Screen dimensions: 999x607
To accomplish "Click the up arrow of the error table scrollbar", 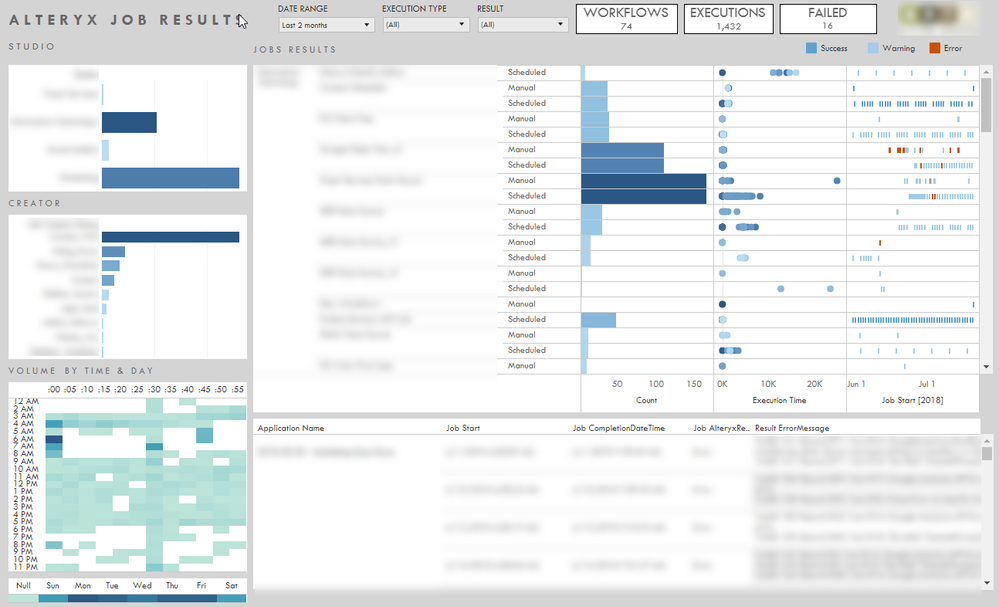I will tap(987, 441).
